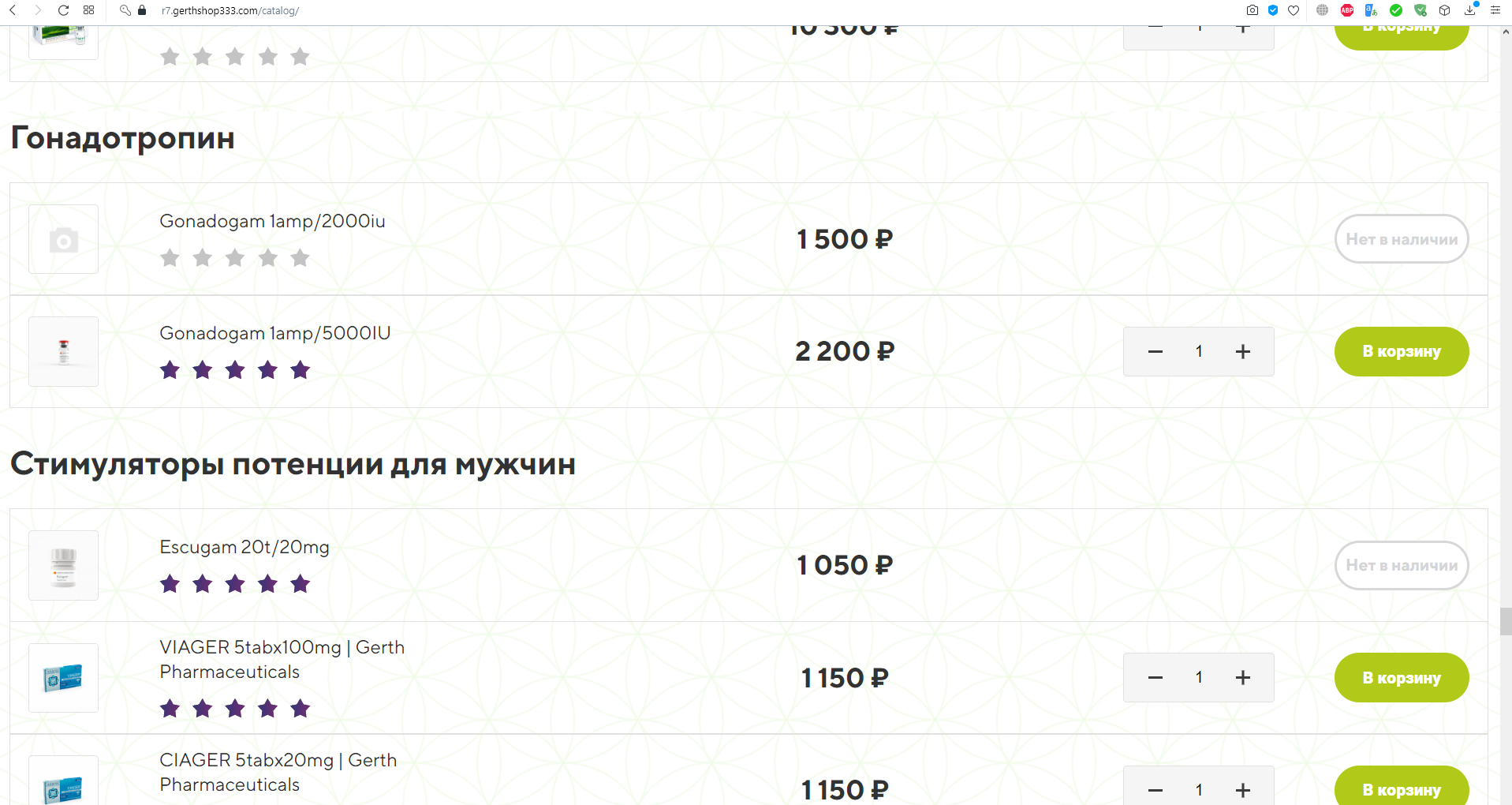Click the 3D cube extension icon
Screen dimensions: 1512x805
coord(1445,10)
